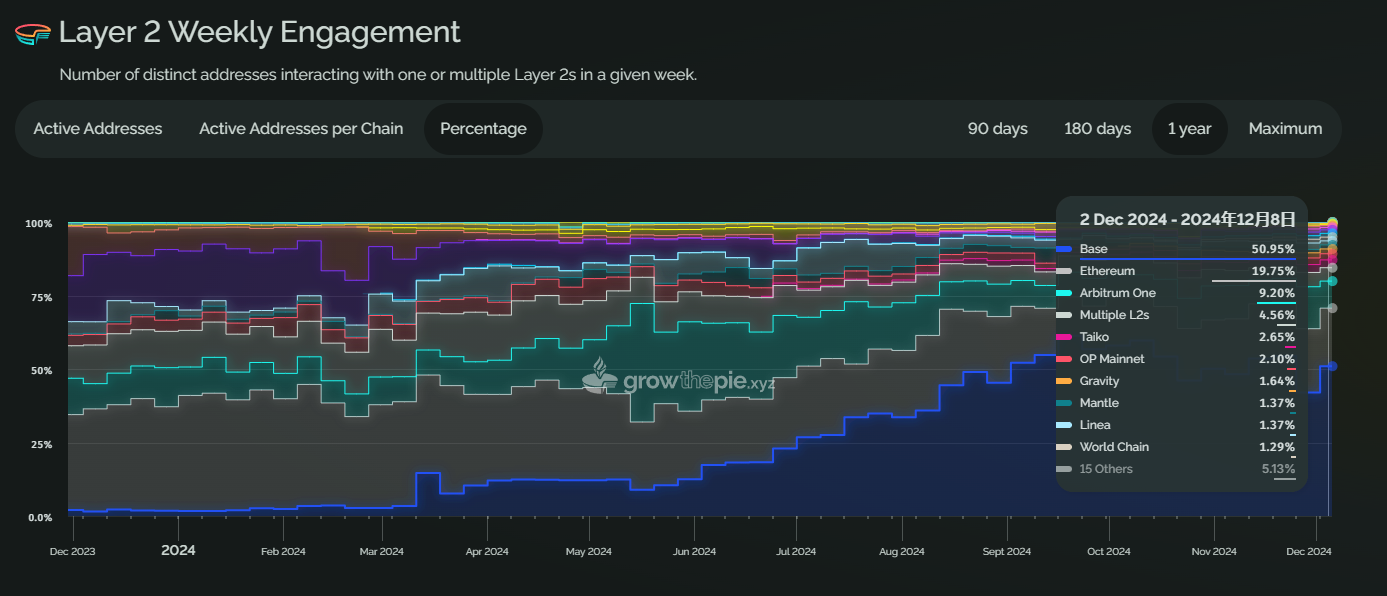The image size is (1387, 596).
Task: Switch to the Active Addresses view
Action: pos(98,129)
